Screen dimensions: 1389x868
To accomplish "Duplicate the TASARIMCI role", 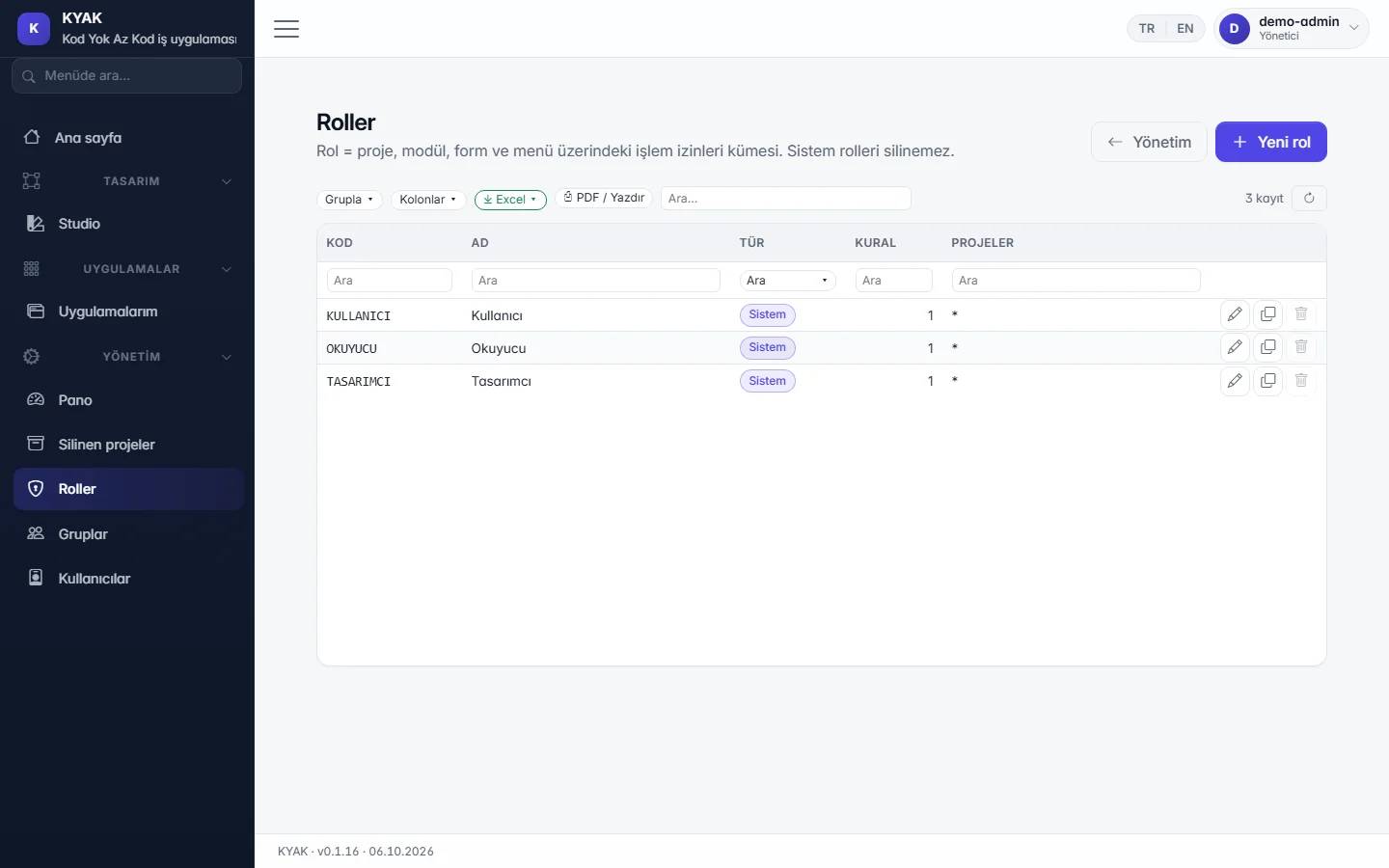I will [x=1267, y=381].
